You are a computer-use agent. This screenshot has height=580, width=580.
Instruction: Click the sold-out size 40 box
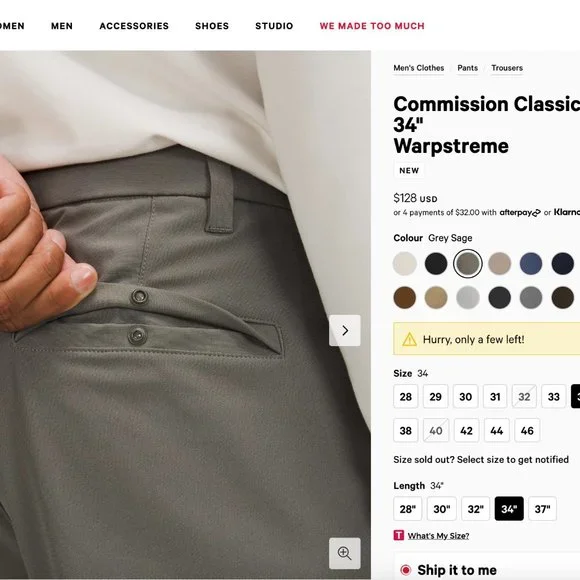(436, 431)
